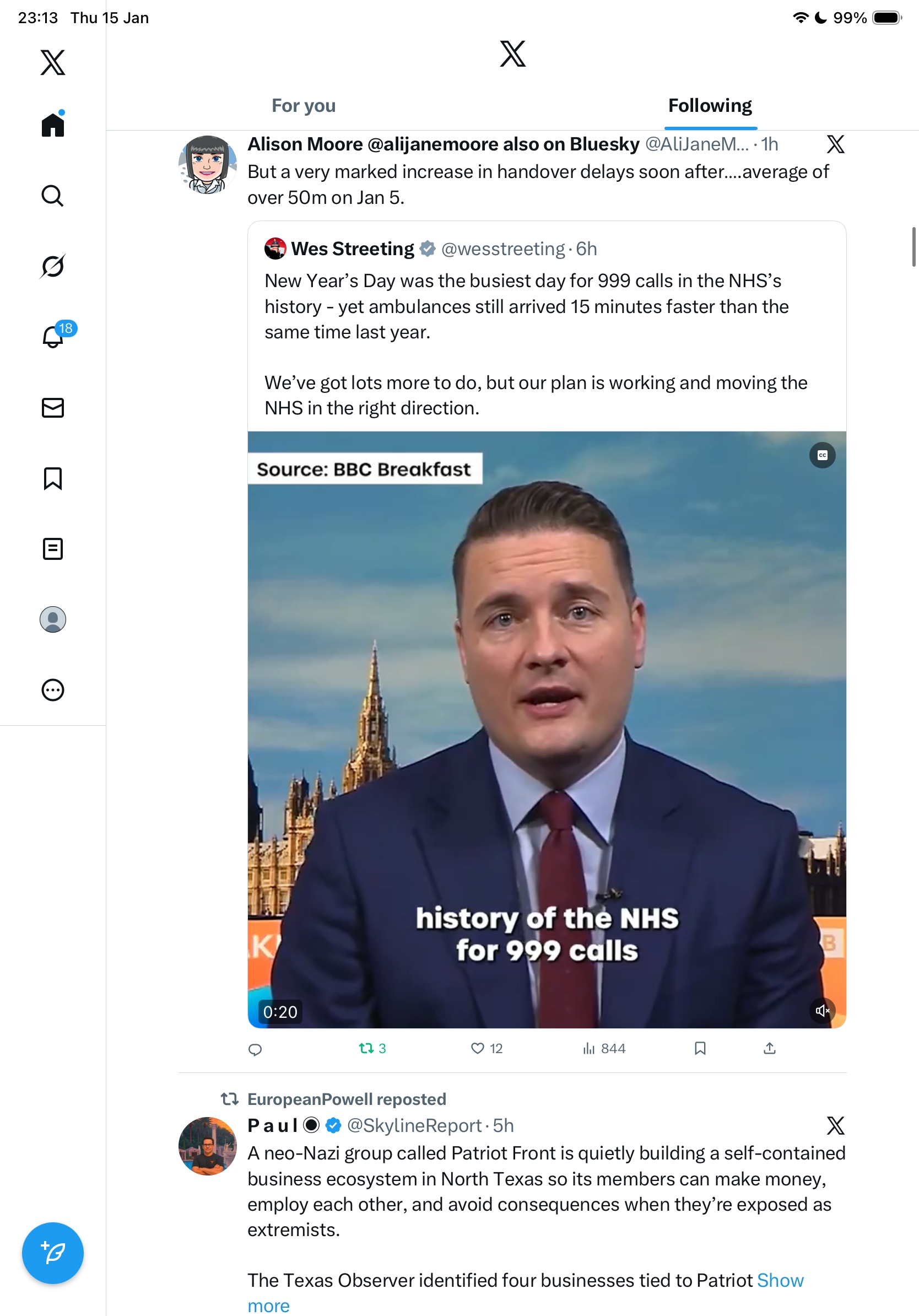
Task: Click the compose new post button
Action: [53, 1253]
